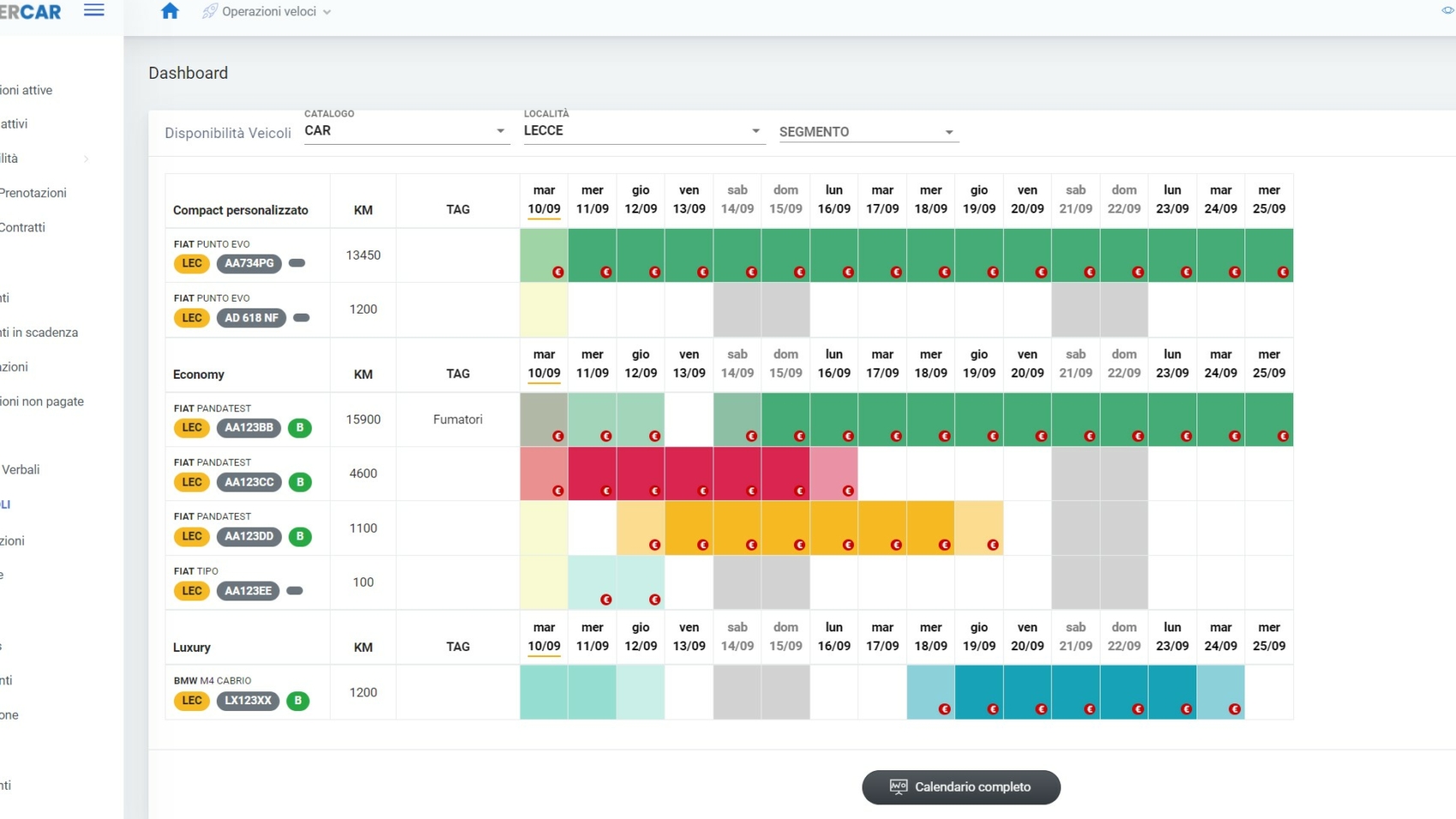
Task: Select teal booking cell LX123XX on 21/09
Action: point(1076,692)
